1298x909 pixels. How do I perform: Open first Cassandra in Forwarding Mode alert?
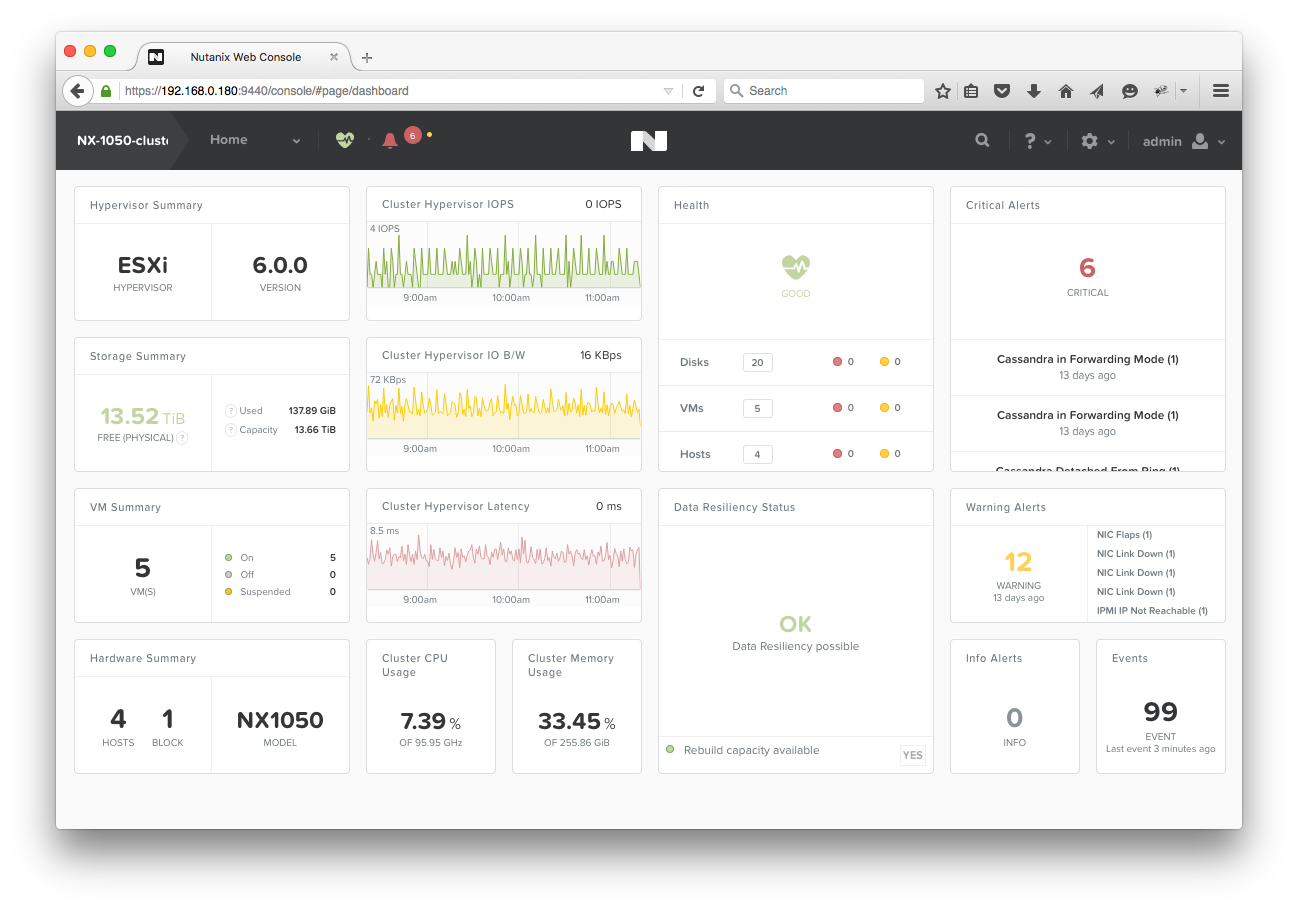(x=1087, y=359)
